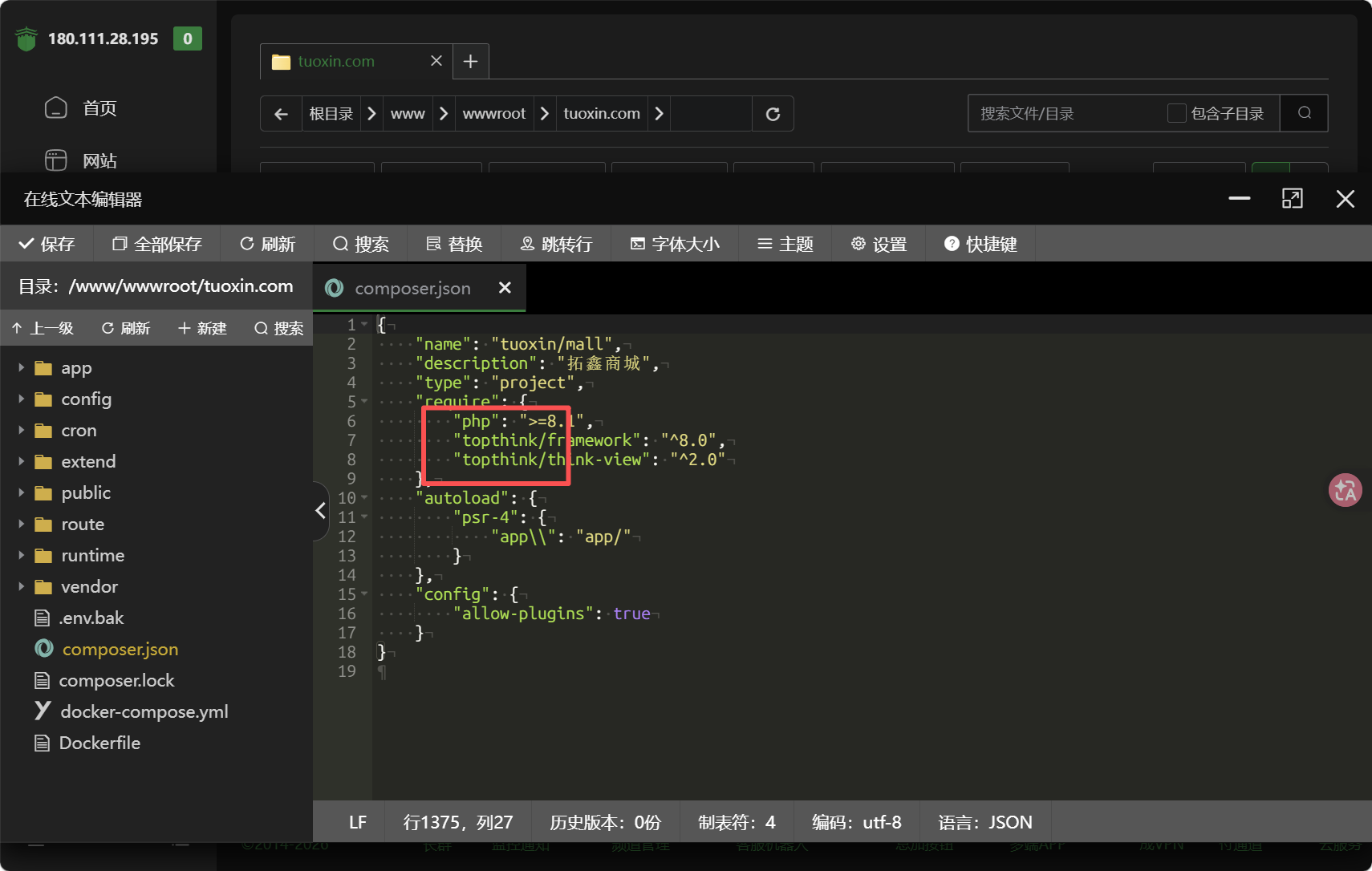Navigate to www in breadcrumb

pyautogui.click(x=408, y=114)
